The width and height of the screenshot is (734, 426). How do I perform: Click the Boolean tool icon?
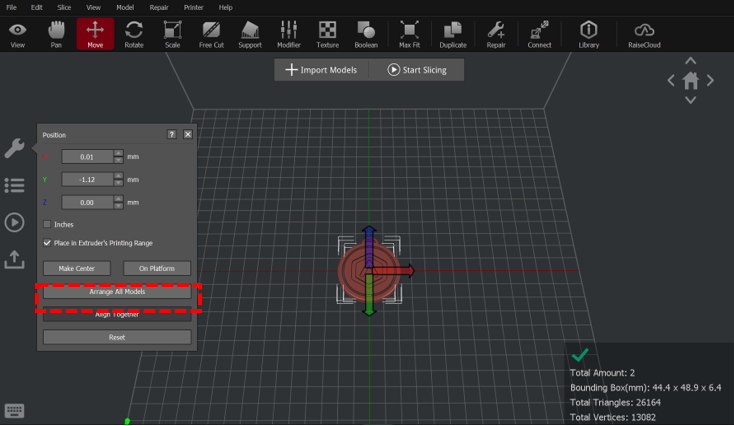click(x=366, y=33)
